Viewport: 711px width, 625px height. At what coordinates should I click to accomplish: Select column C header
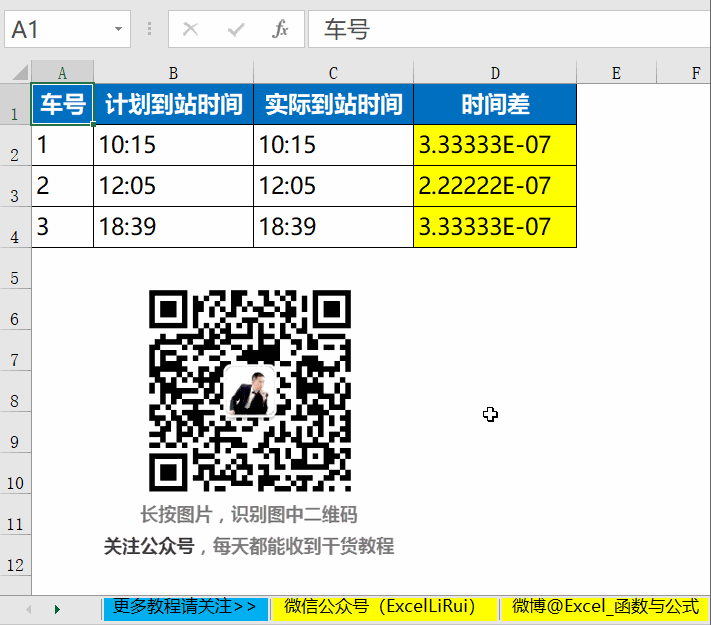coord(333,73)
